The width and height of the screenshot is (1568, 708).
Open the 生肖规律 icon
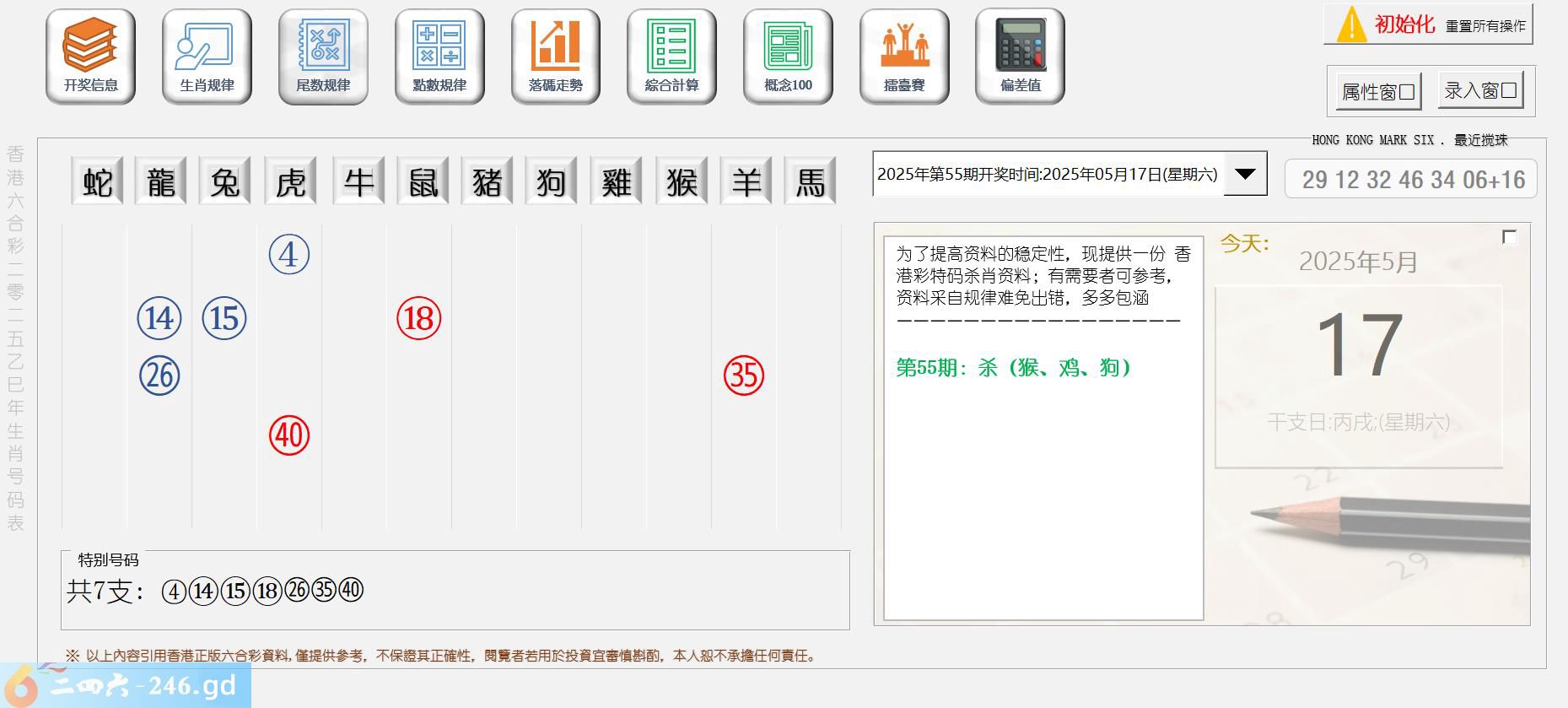[207, 56]
